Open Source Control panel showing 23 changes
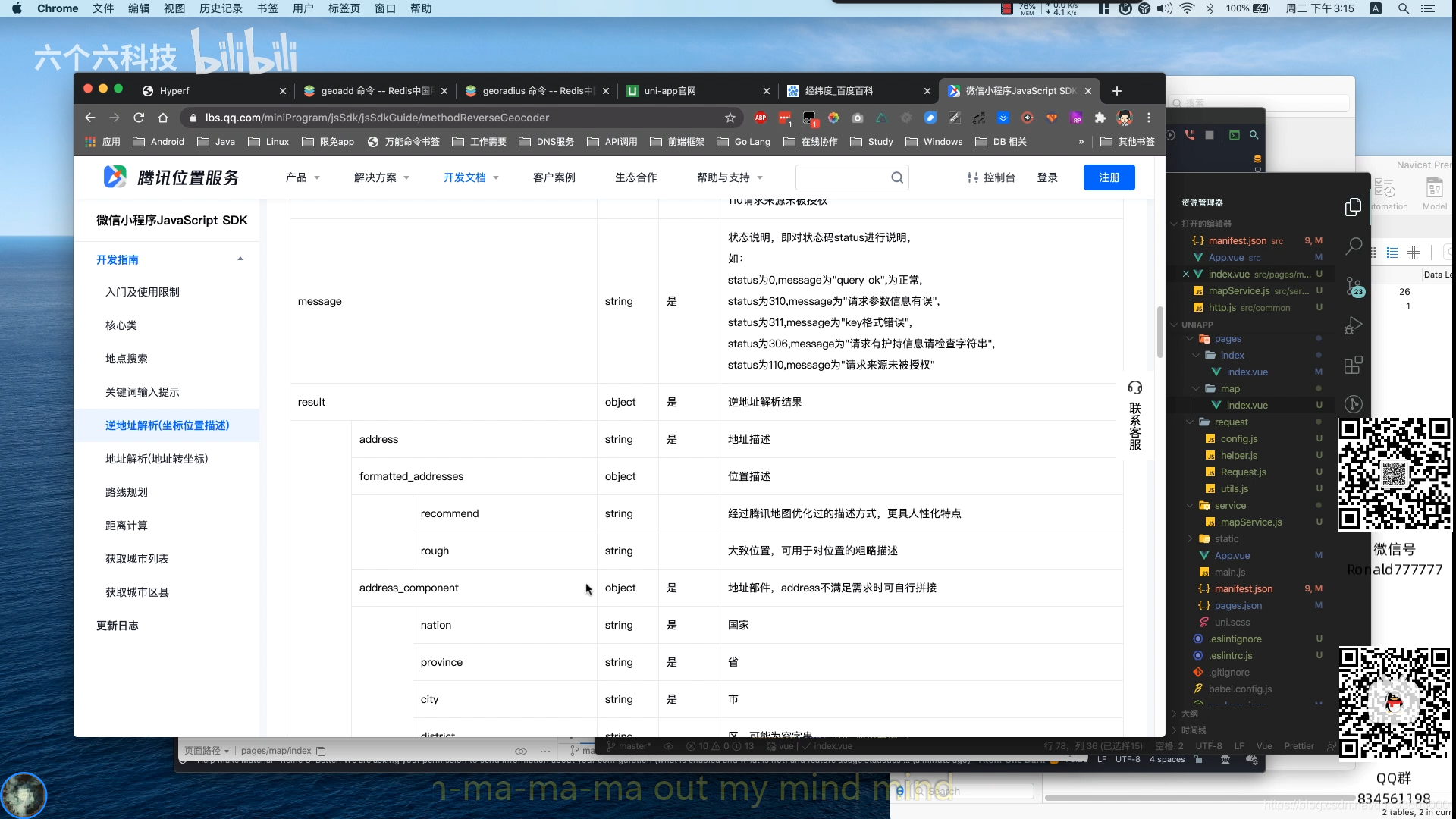The width and height of the screenshot is (1456, 819). 1354,287
